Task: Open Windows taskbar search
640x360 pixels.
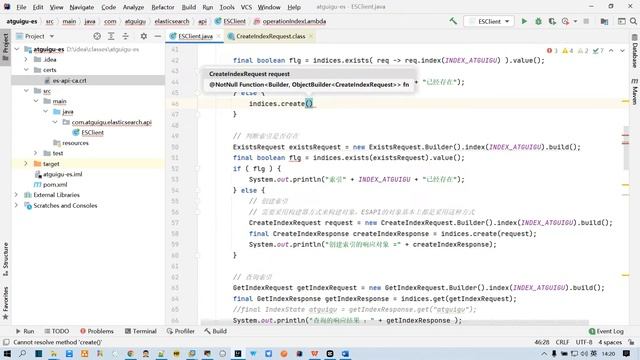Action: click(22, 353)
